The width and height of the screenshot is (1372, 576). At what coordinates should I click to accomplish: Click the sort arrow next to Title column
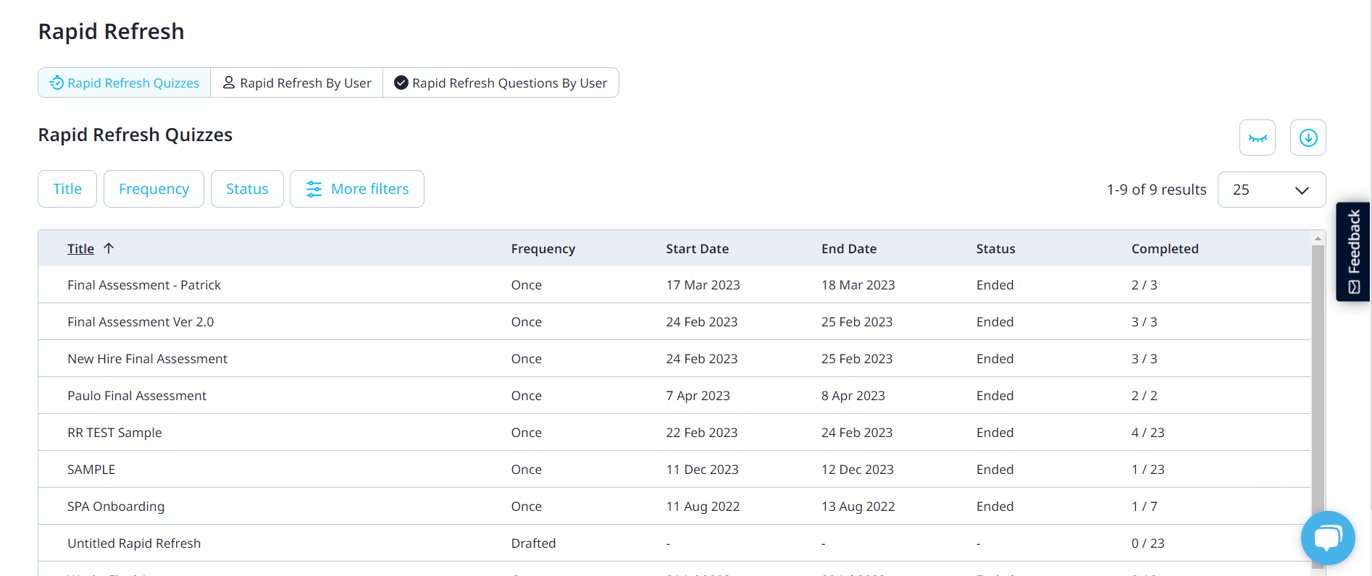(109, 248)
